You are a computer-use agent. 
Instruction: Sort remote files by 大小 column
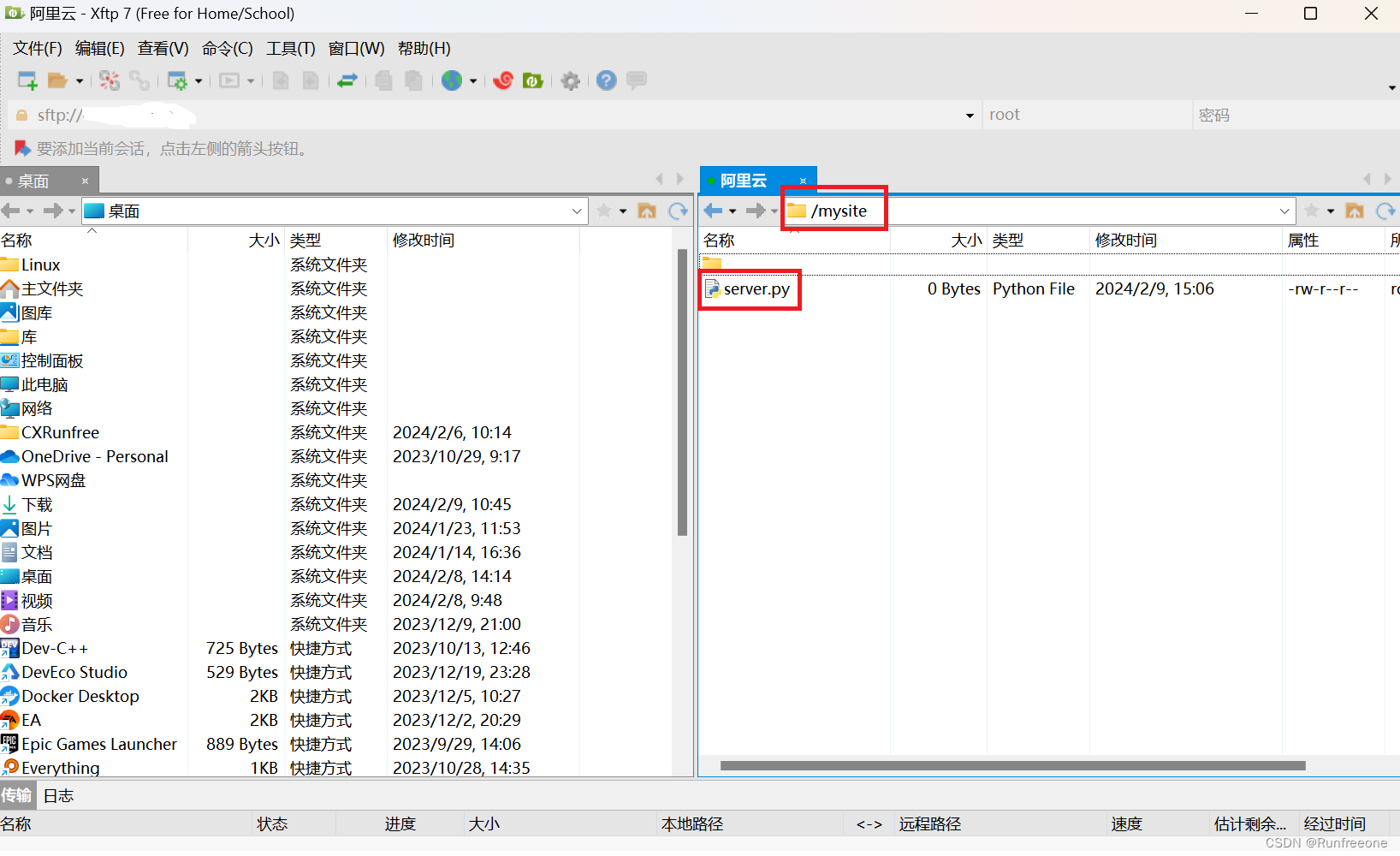939,241
